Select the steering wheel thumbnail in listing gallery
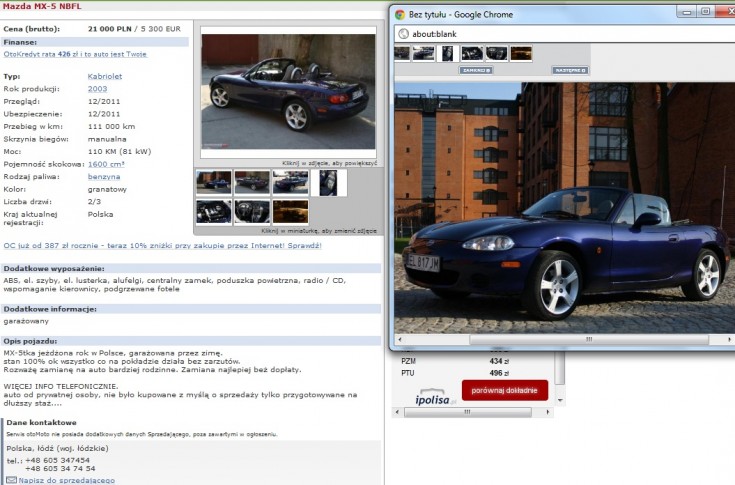The height and width of the screenshot is (485, 735). [x=252, y=211]
